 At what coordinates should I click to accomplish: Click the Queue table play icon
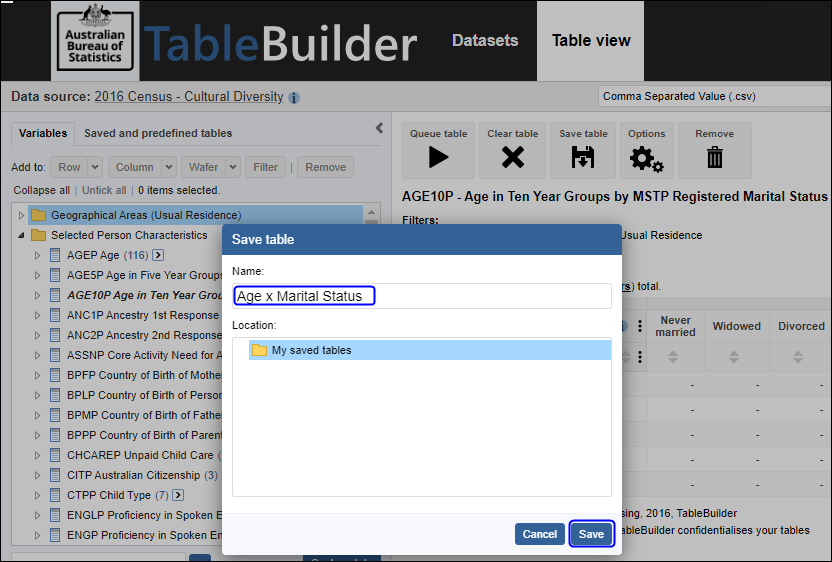click(x=438, y=157)
